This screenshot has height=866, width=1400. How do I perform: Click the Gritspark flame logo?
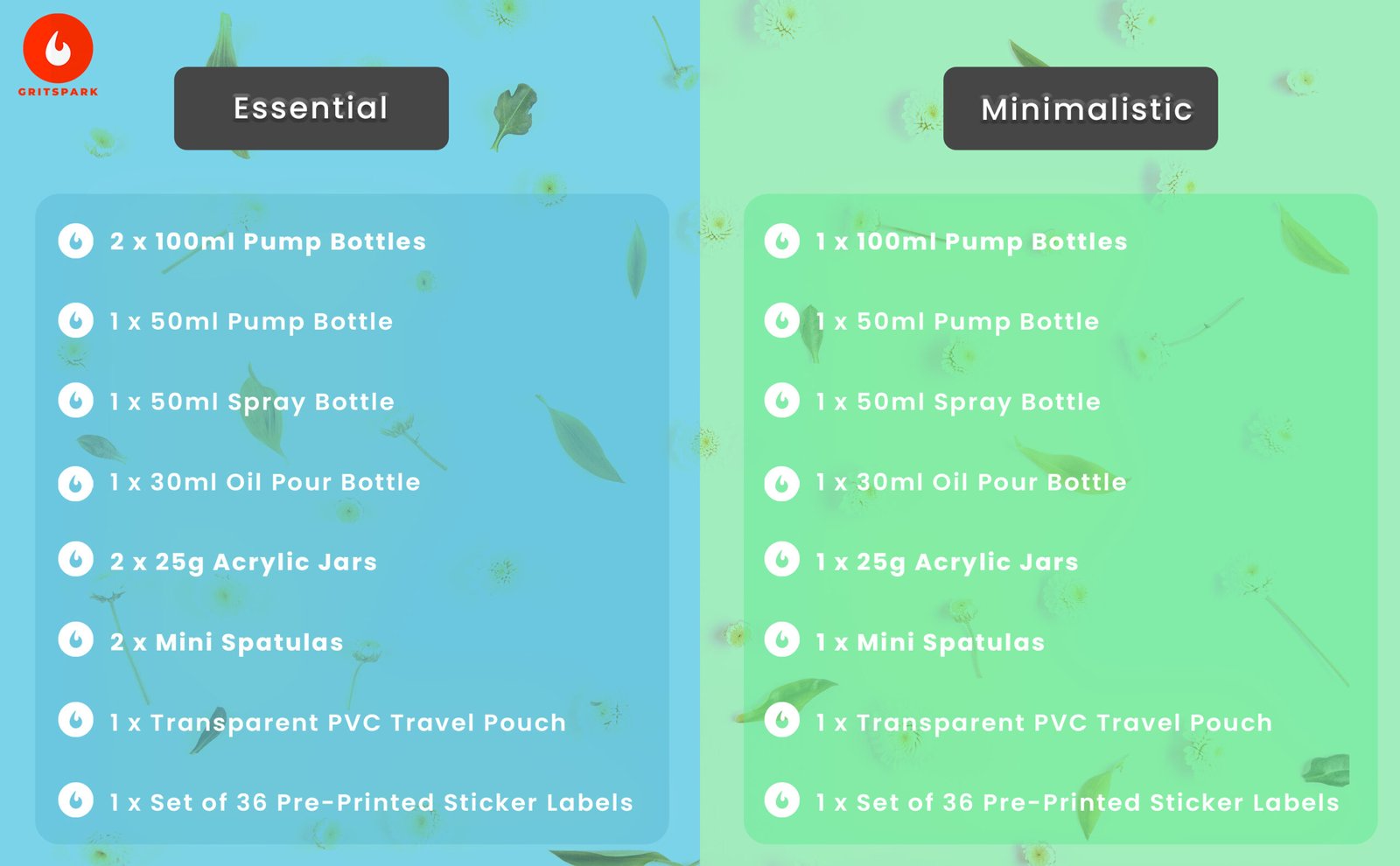click(x=58, y=48)
